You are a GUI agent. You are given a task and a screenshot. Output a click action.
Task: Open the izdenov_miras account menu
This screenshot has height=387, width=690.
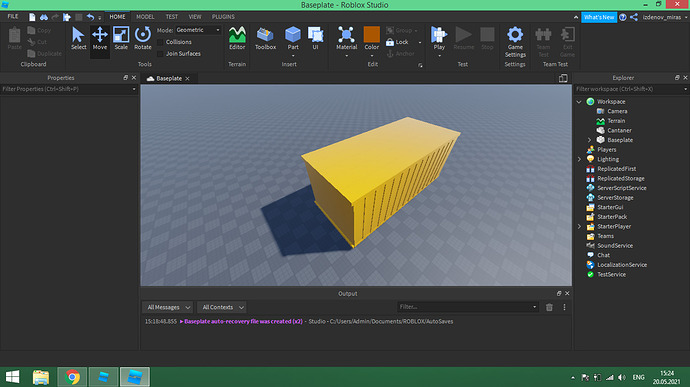pos(664,17)
